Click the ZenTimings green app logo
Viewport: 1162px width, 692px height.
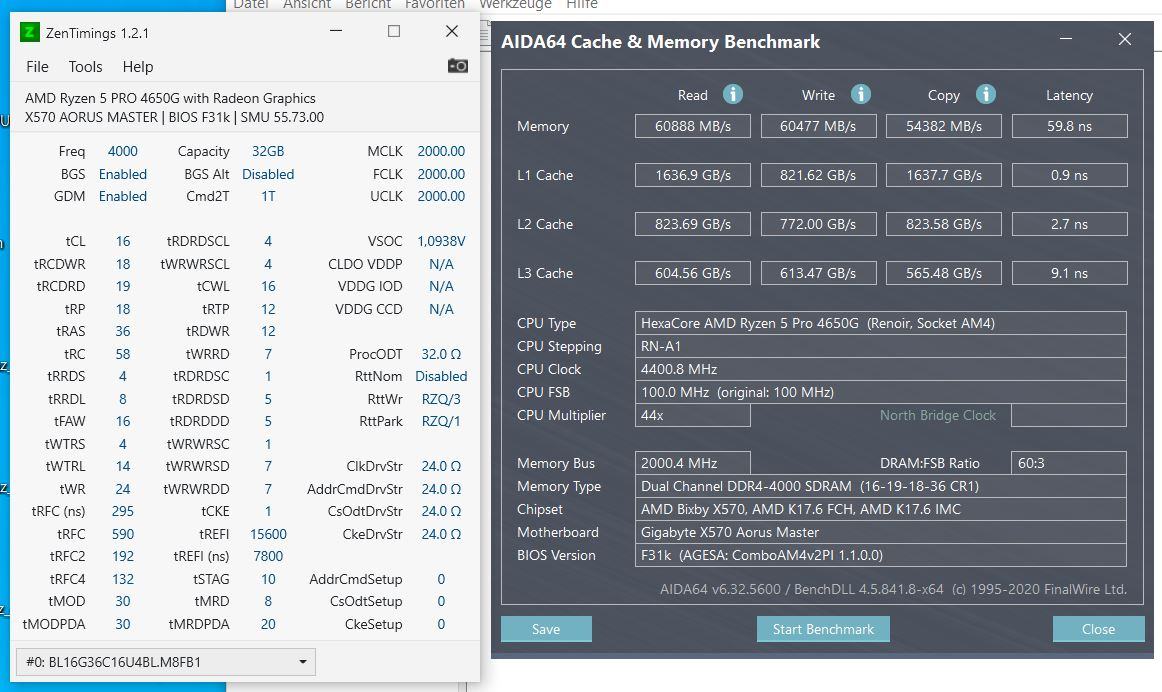point(29,32)
